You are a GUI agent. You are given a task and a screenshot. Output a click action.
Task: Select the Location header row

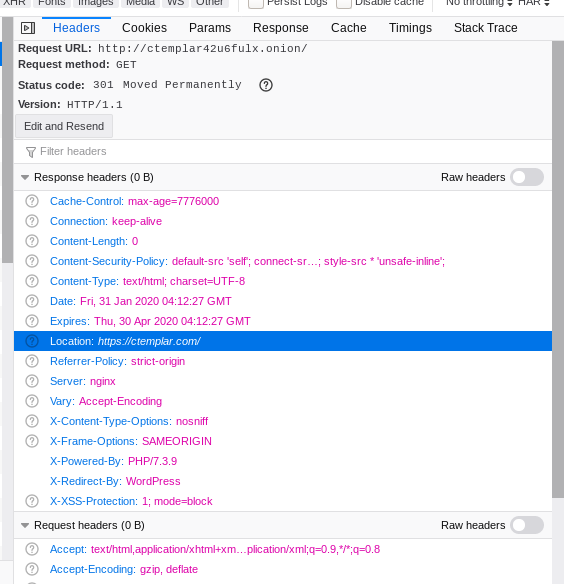click(x=283, y=341)
